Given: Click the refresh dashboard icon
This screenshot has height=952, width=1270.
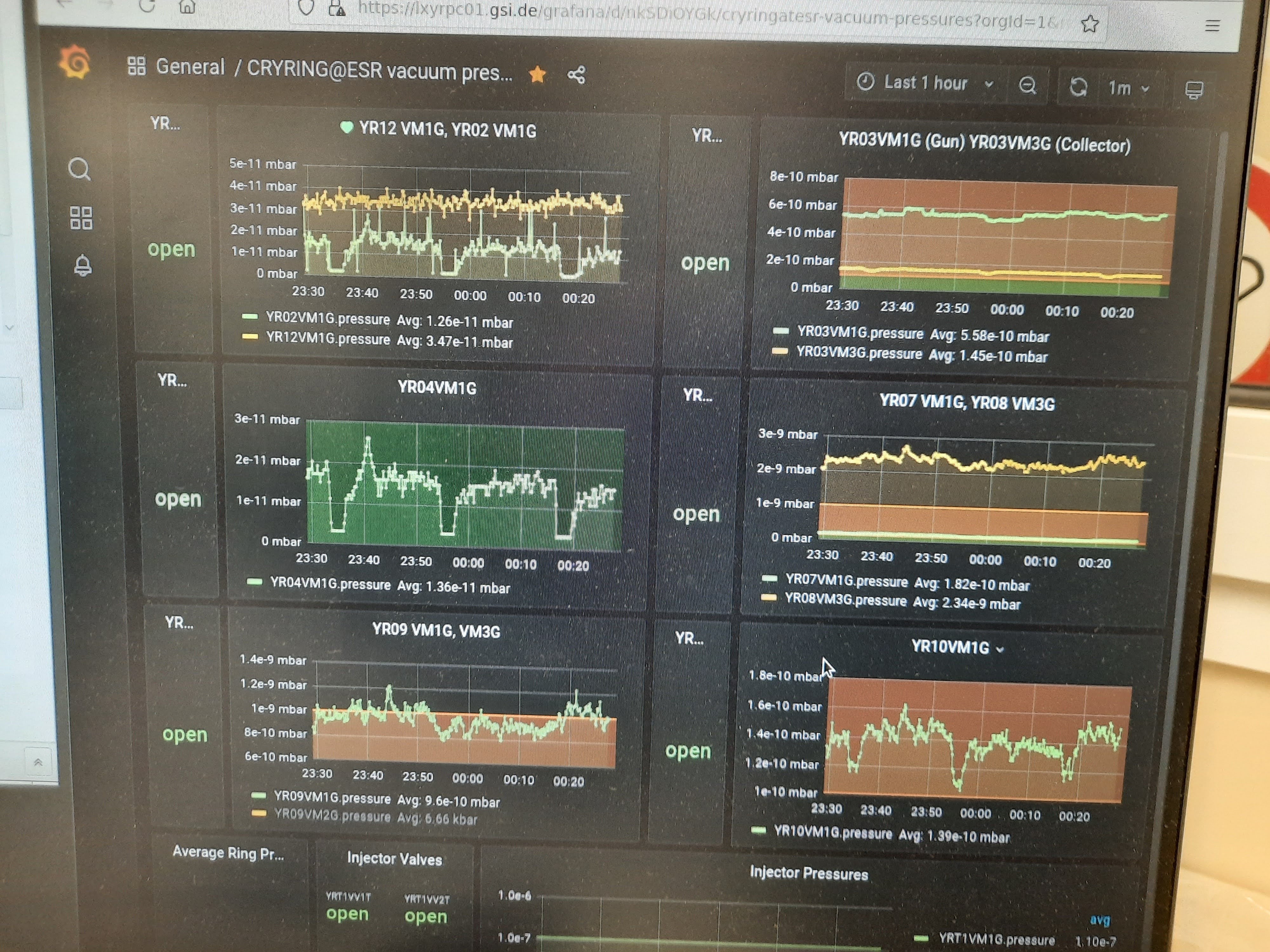Looking at the screenshot, I should click(x=1078, y=87).
